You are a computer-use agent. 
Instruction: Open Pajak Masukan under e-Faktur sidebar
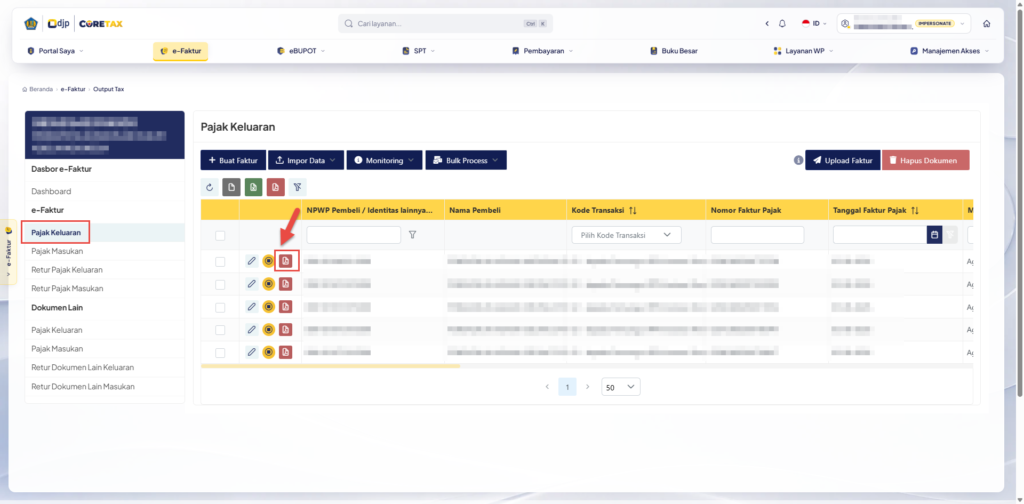[57, 251]
